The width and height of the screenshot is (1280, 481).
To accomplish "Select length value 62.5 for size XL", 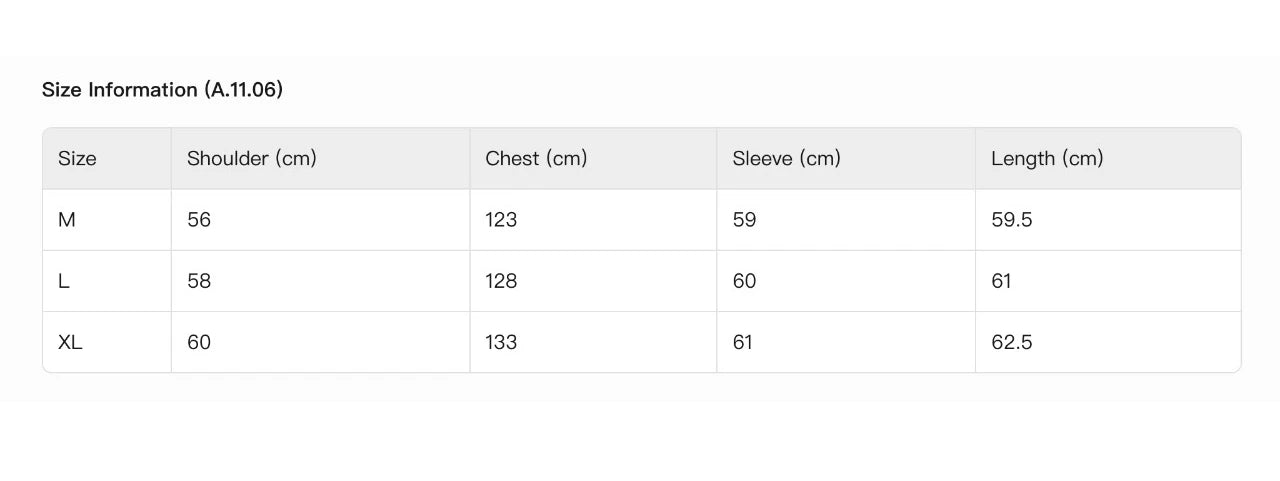I will [1011, 342].
